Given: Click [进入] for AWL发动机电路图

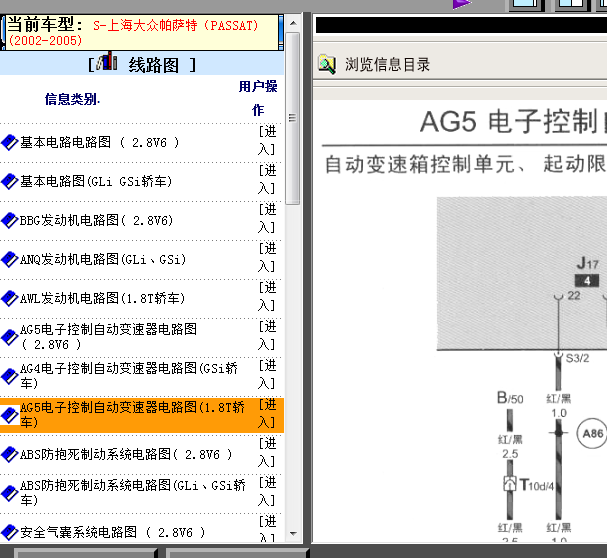Looking at the screenshot, I should pos(267,296).
